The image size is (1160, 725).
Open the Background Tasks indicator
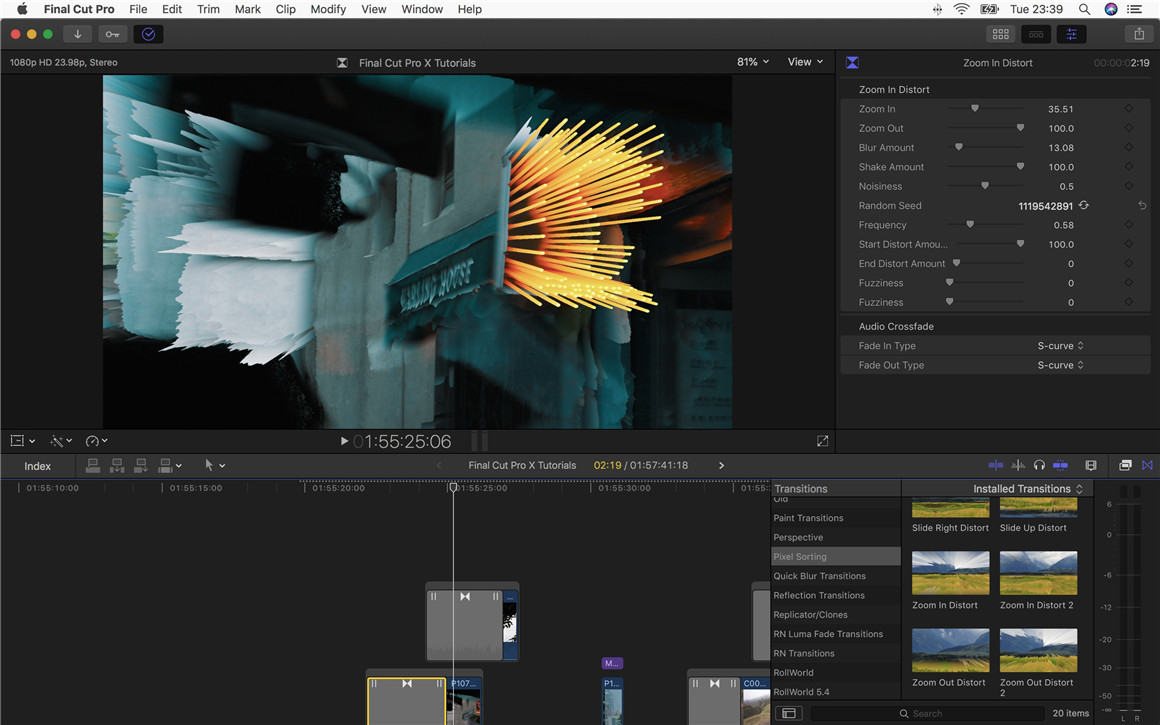[x=148, y=33]
